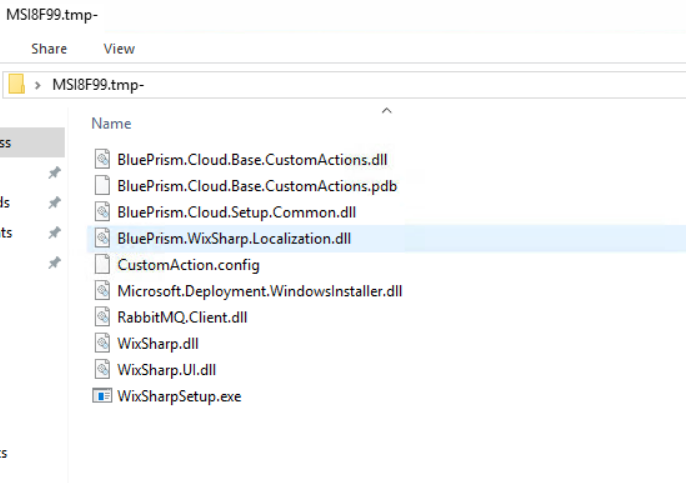686x484 pixels.
Task: Open the Share ribbon tab
Action: click(49, 49)
